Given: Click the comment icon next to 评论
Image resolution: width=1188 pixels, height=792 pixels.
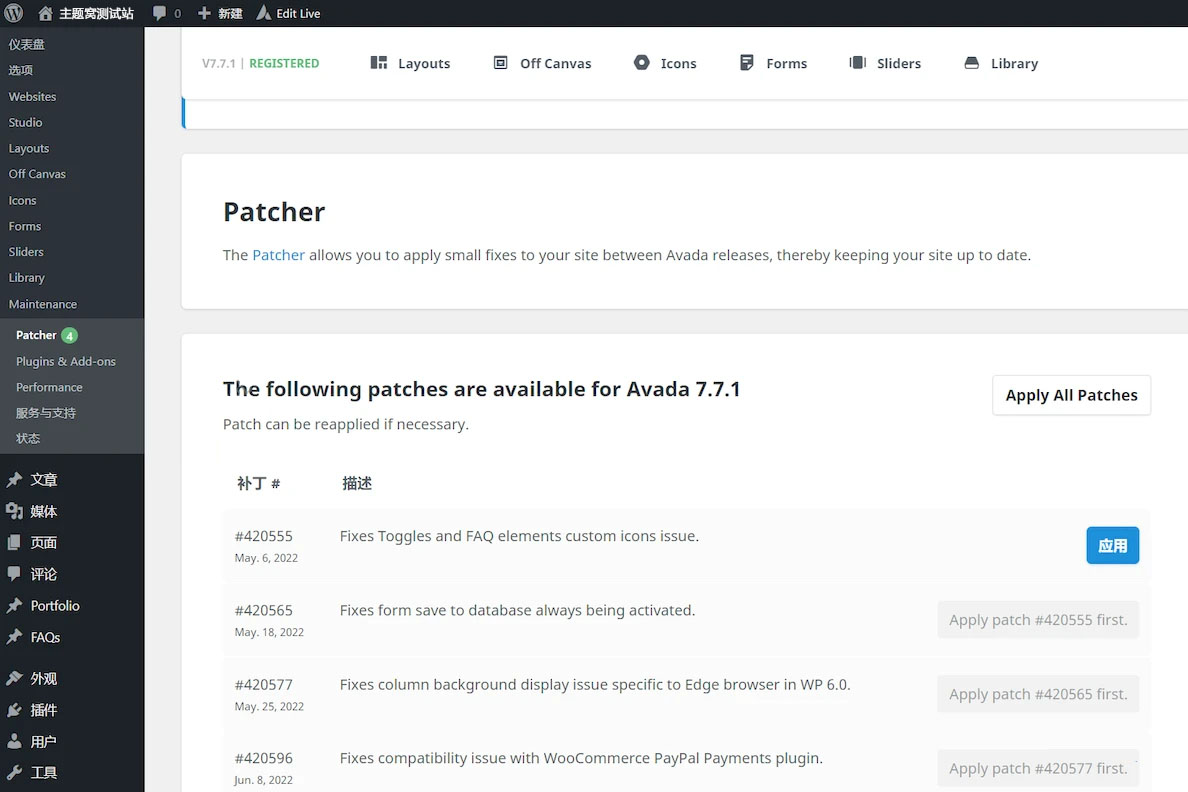Looking at the screenshot, I should (x=14, y=574).
